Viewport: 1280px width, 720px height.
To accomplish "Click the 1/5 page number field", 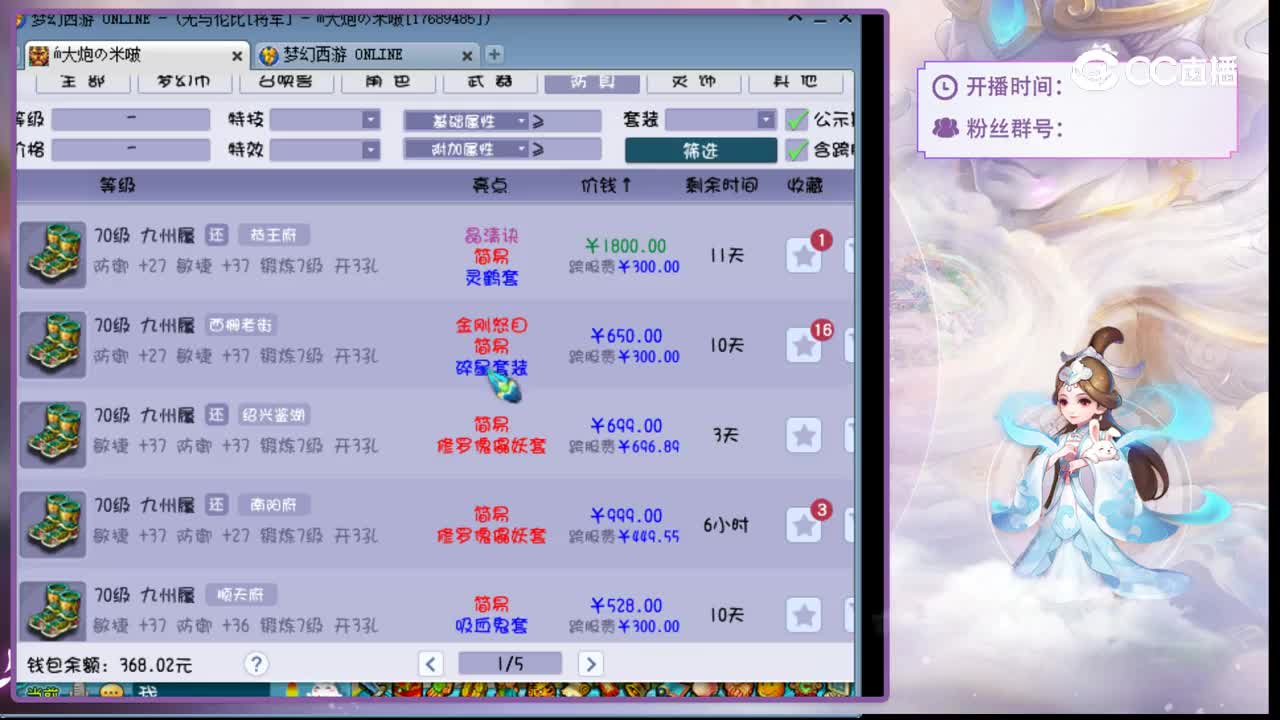I will pos(510,664).
